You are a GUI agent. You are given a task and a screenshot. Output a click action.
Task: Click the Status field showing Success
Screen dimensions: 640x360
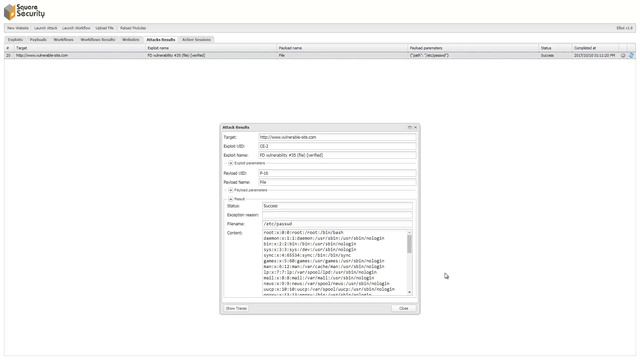coord(337,206)
